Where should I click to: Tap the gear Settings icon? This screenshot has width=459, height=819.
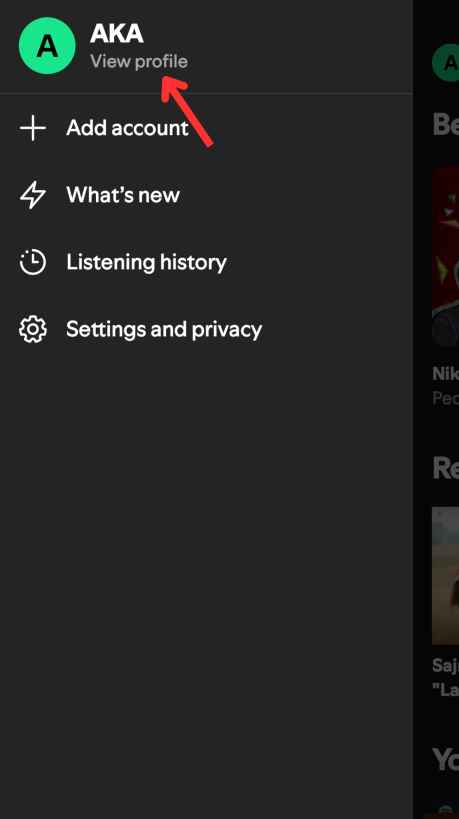point(33,329)
